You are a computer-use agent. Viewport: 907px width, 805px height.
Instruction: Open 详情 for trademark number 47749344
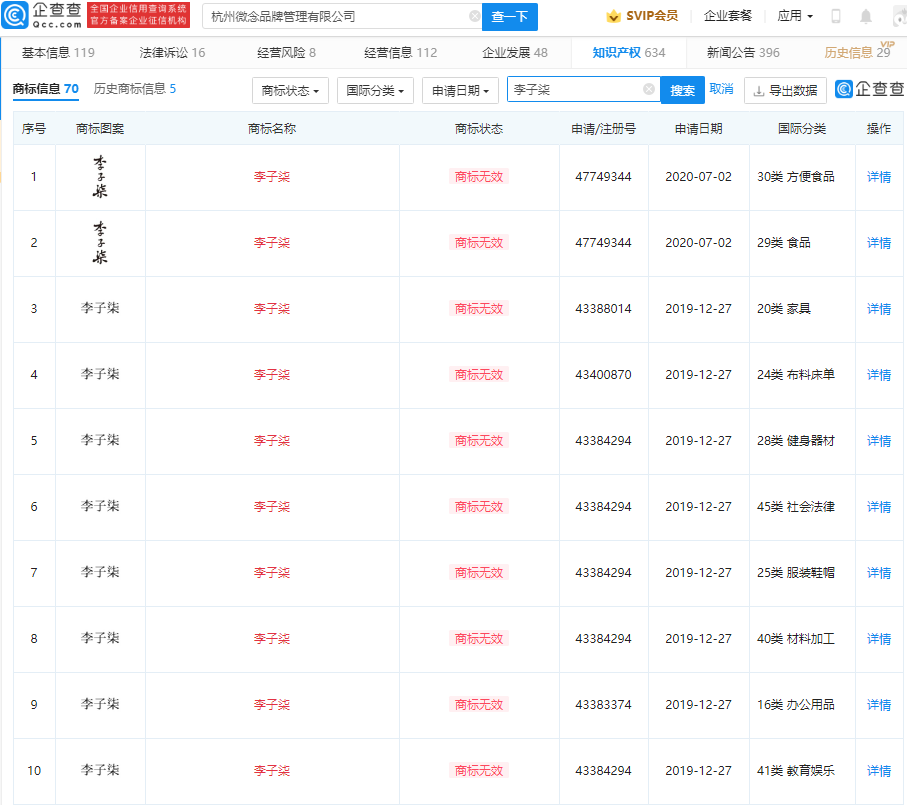point(879,177)
